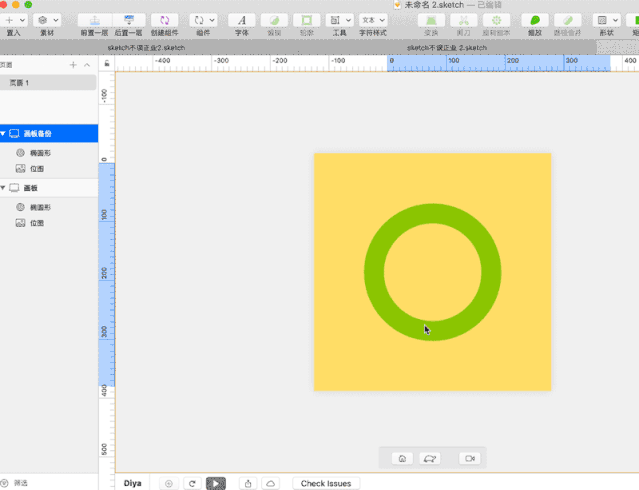Click the 轮廓 outline icon
Image resolution: width=639 pixels, height=490 pixels.
[x=306, y=20]
